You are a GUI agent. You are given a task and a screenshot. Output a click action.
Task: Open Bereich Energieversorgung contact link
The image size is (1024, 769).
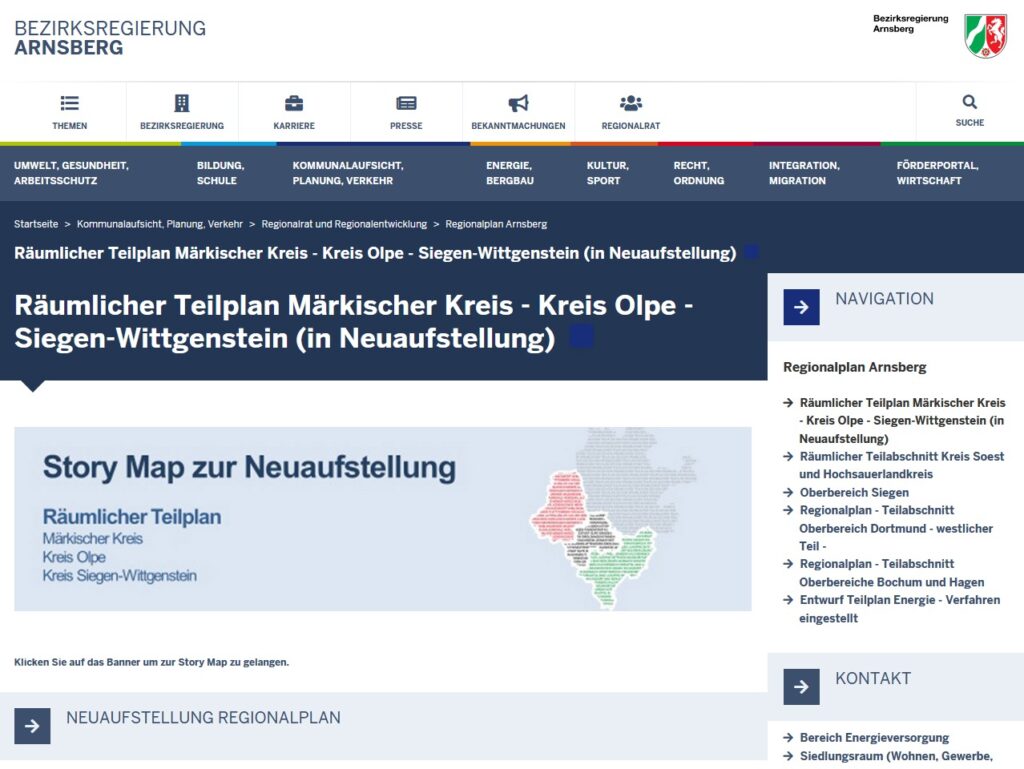click(x=874, y=738)
